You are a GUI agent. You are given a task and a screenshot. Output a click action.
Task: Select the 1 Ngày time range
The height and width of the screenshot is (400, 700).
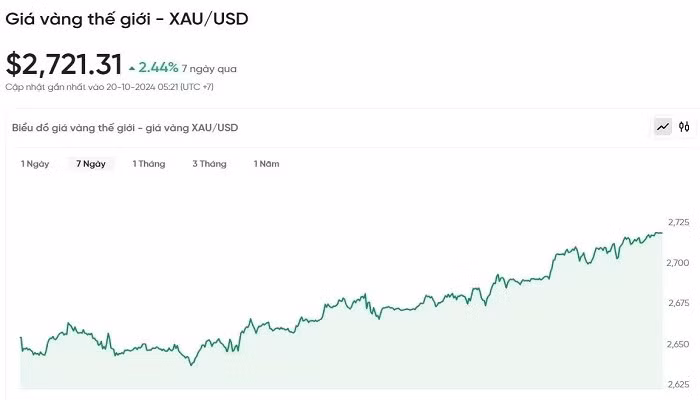[x=35, y=163]
